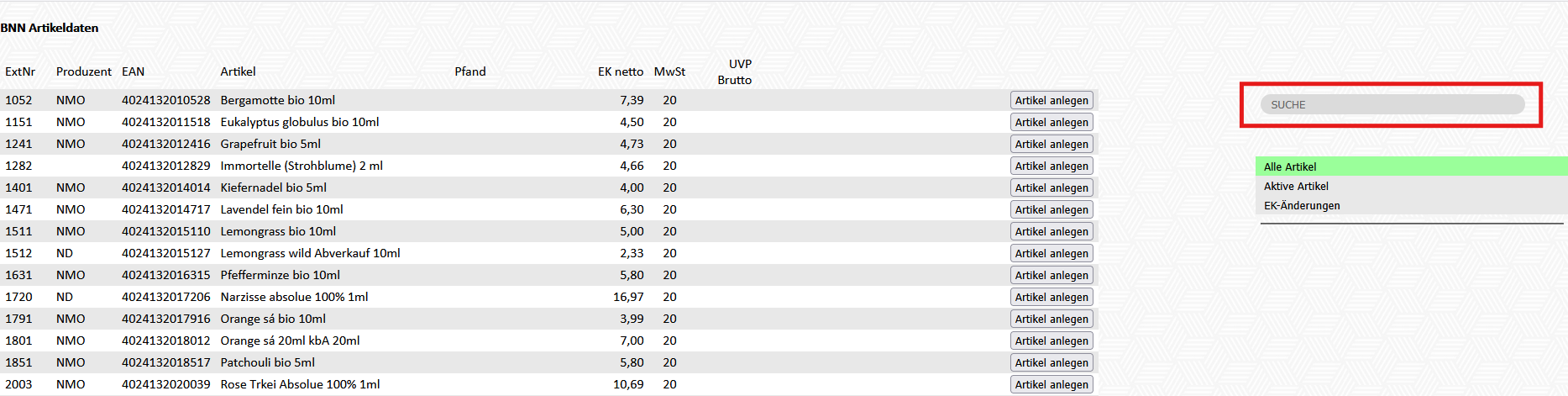
Task: Add Immortelle (Strohblume) 2 ml article
Action: pyautogui.click(x=1051, y=166)
